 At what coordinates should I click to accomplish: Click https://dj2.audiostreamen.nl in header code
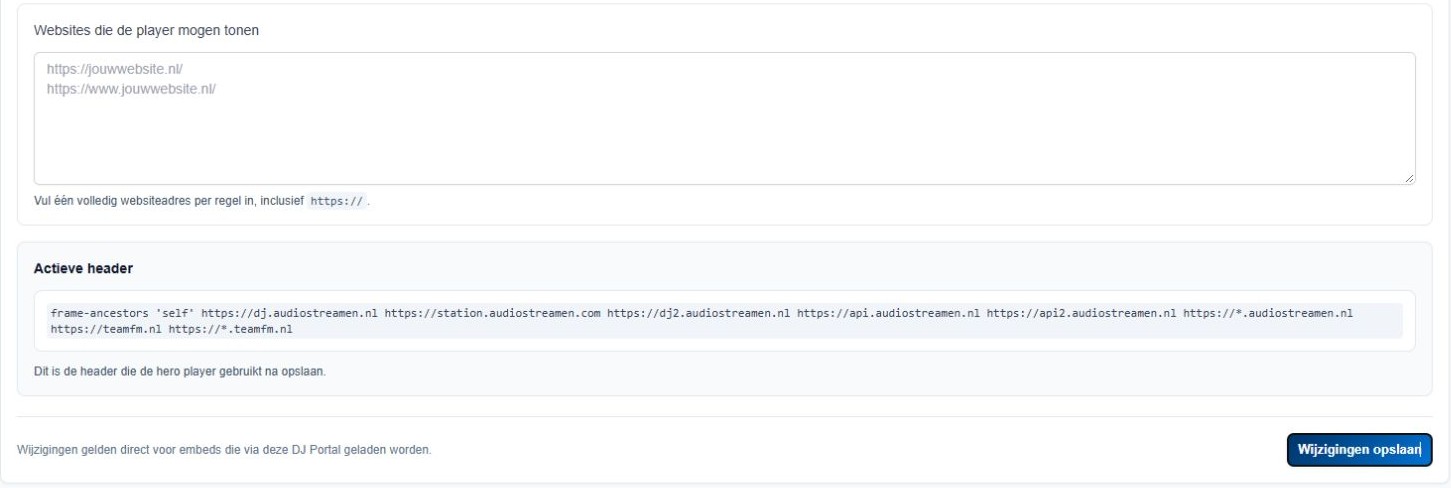pos(699,313)
